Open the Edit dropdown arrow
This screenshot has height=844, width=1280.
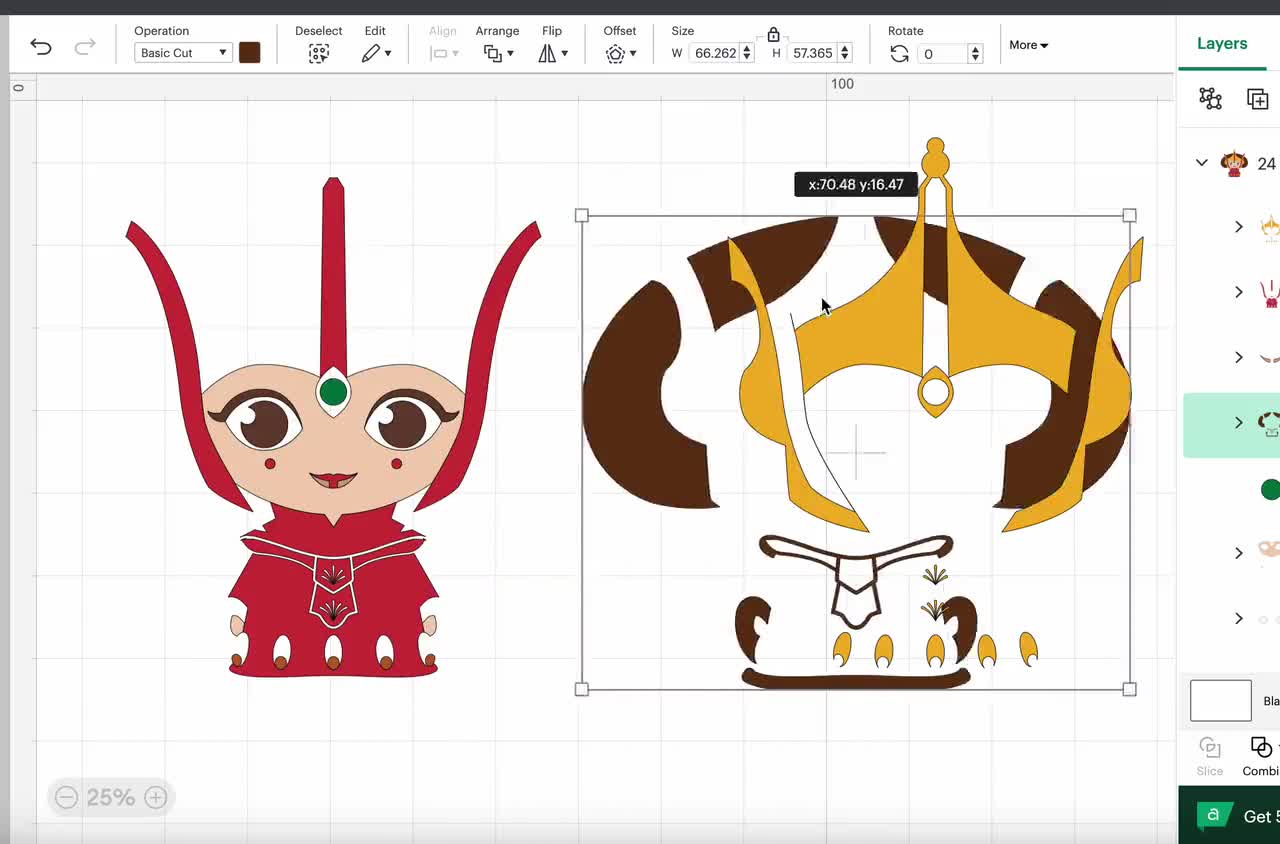tap(388, 54)
